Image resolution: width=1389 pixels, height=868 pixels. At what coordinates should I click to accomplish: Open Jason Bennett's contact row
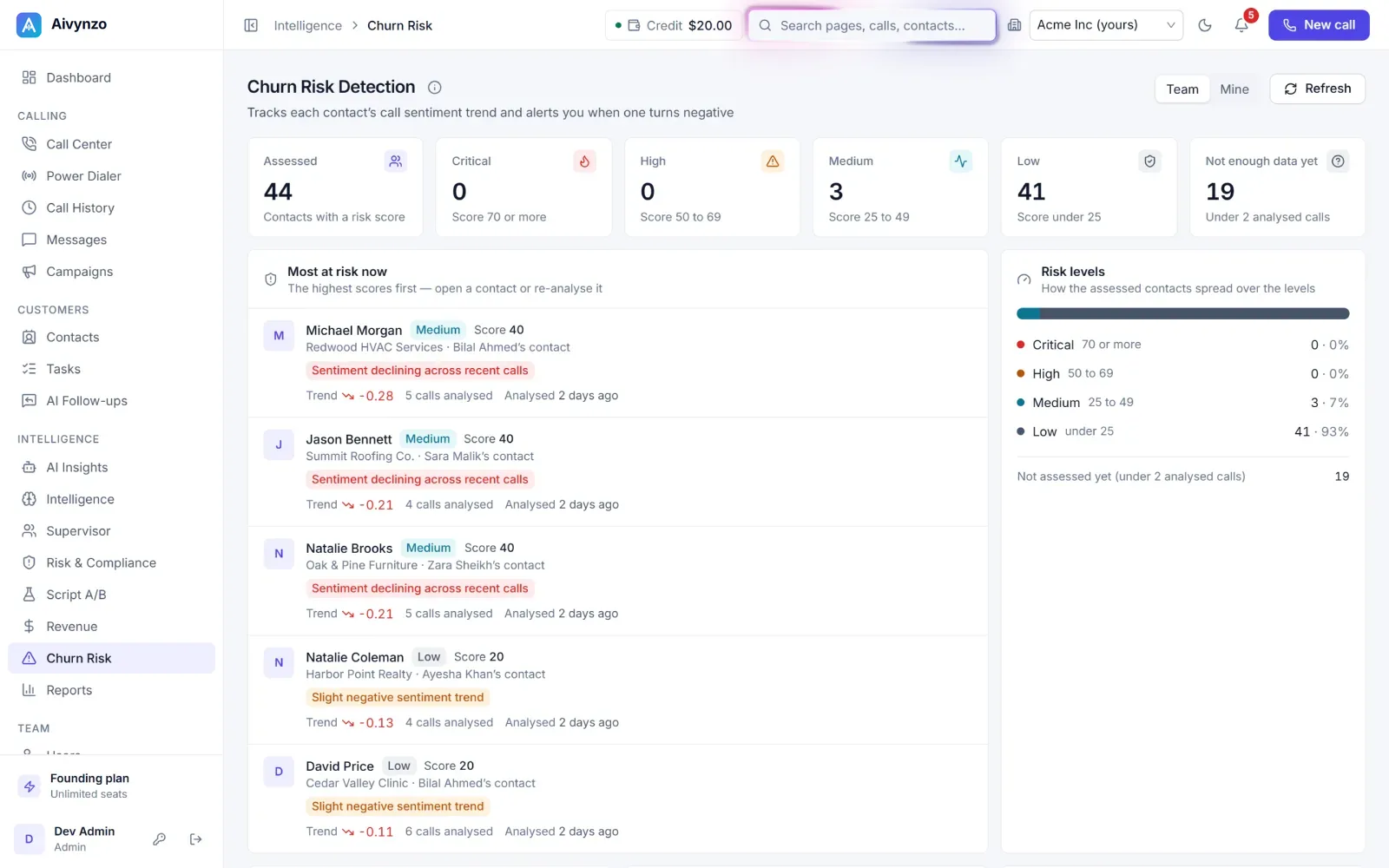[x=617, y=472]
